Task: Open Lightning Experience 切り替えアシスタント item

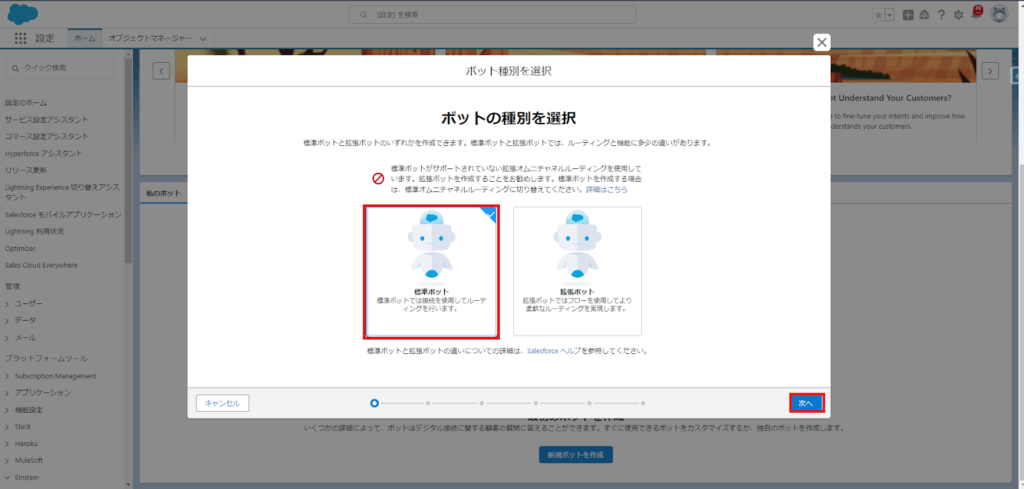Action: click(62, 191)
